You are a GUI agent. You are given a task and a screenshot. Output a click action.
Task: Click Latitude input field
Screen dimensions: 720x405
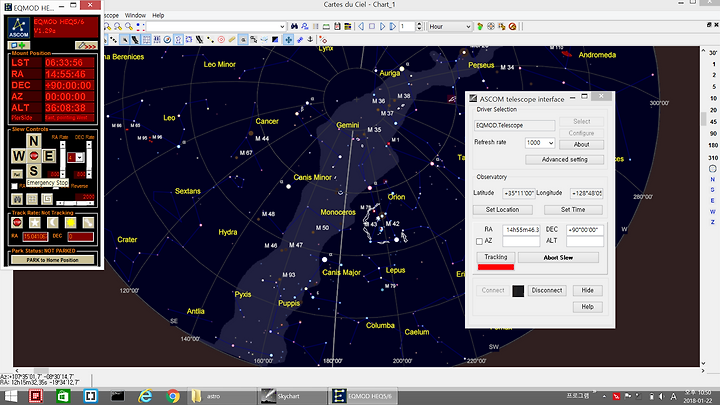click(518, 193)
